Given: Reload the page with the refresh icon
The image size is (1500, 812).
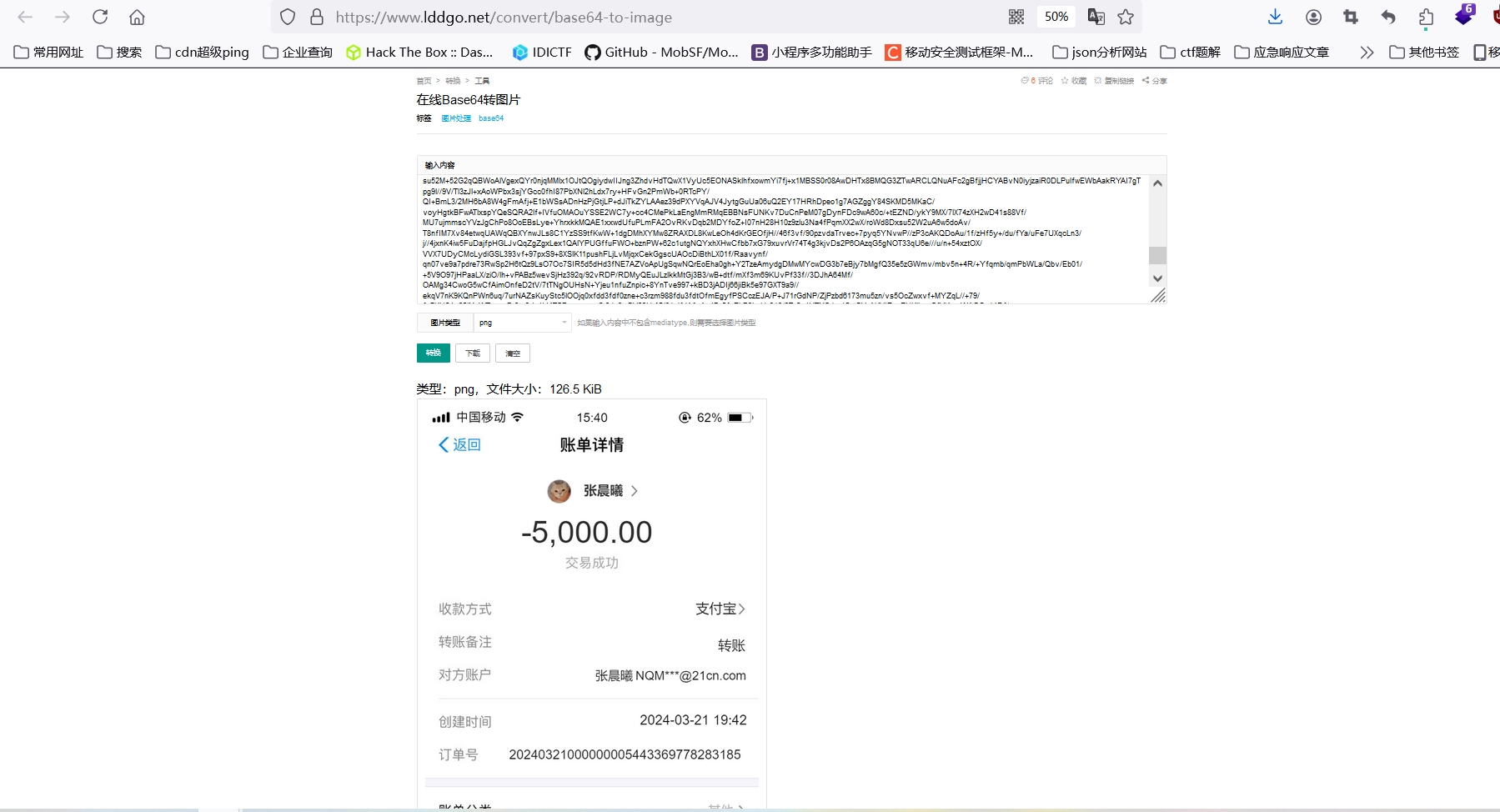Looking at the screenshot, I should (x=100, y=17).
